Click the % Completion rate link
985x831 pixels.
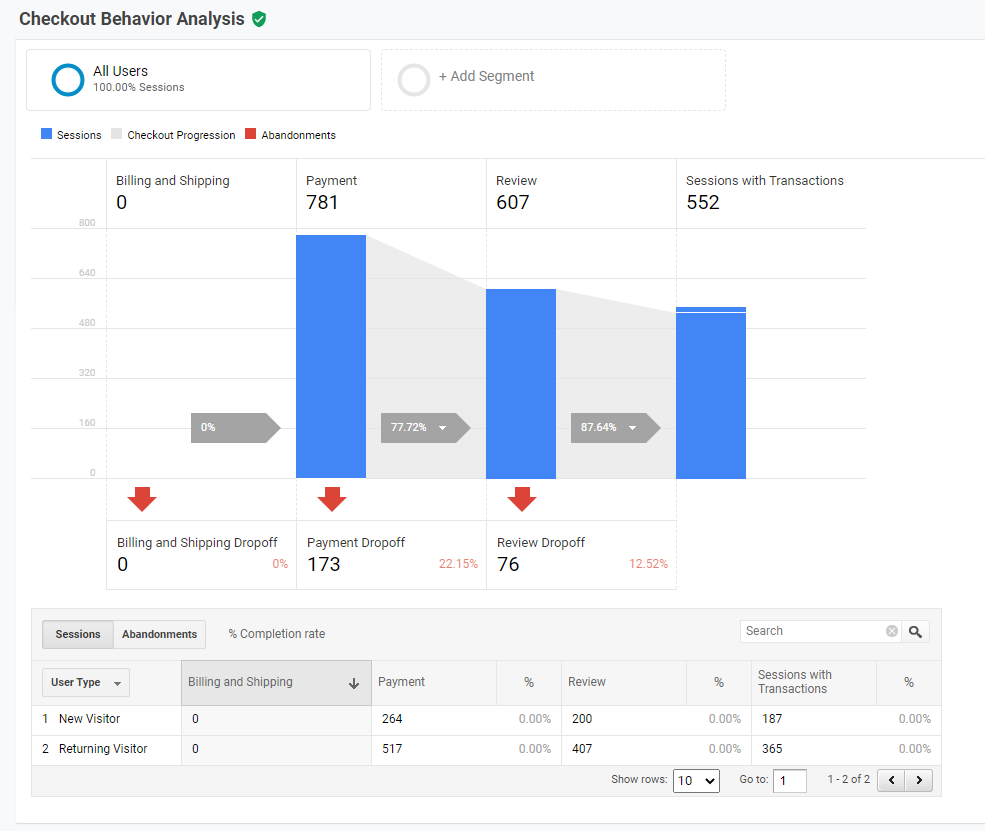(x=277, y=634)
